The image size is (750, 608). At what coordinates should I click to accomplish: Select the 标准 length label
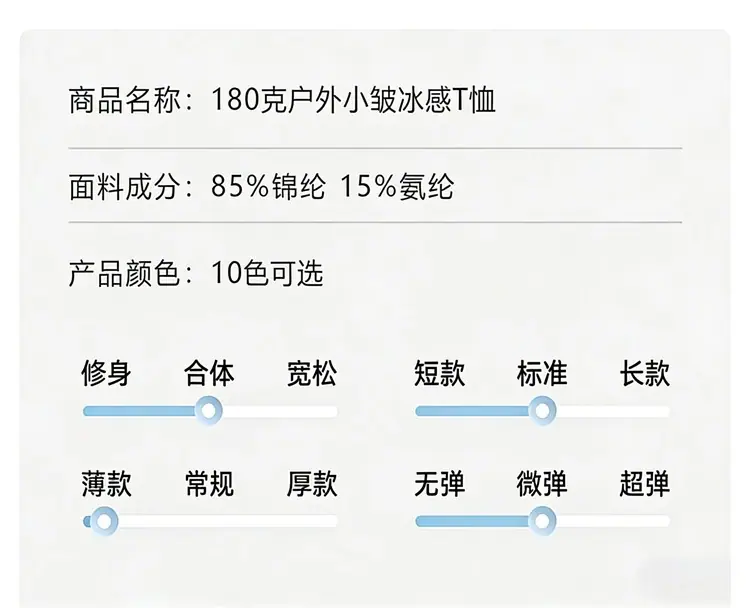[x=542, y=373]
